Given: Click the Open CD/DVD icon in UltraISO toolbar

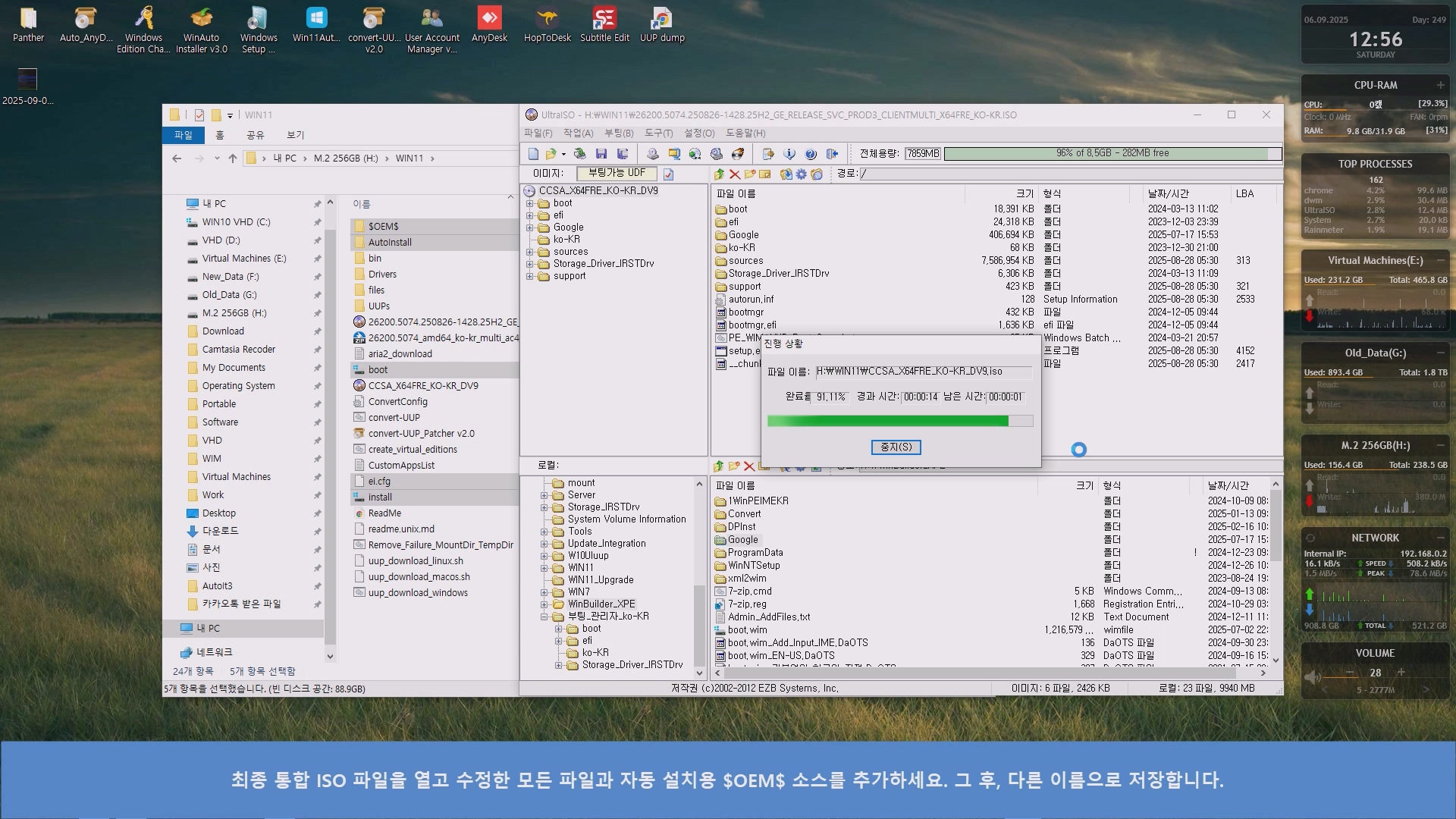Looking at the screenshot, I should point(580,154).
